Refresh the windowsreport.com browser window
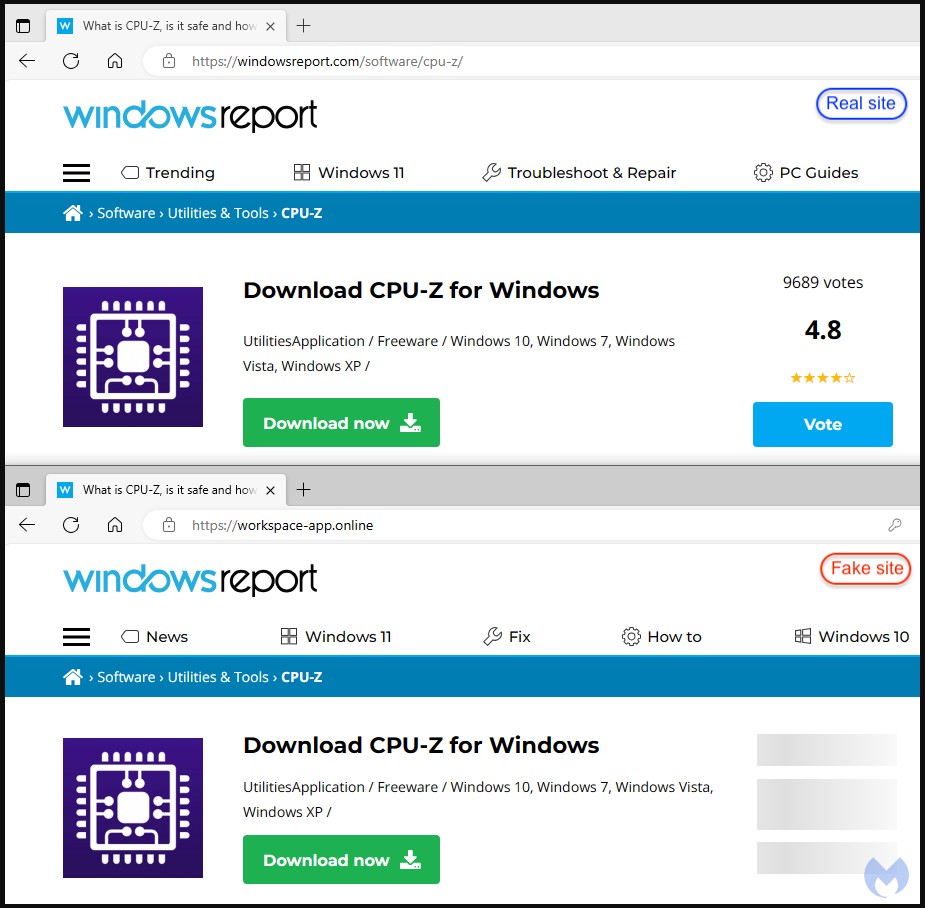Image resolution: width=925 pixels, height=908 pixels. [71, 61]
